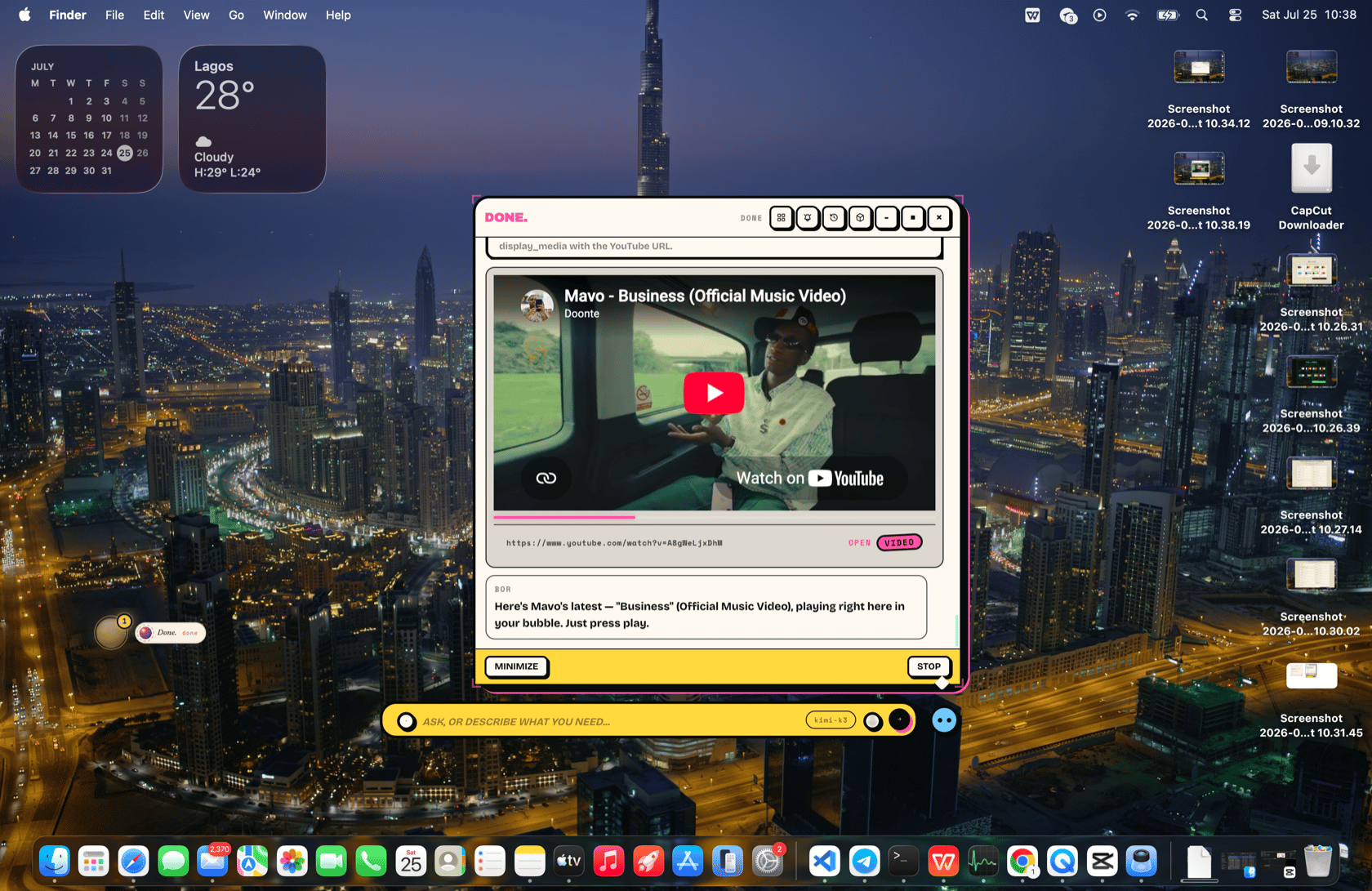The height and width of the screenshot is (891, 1372).
Task: Open CapCut in the Dock
Action: click(x=1102, y=861)
